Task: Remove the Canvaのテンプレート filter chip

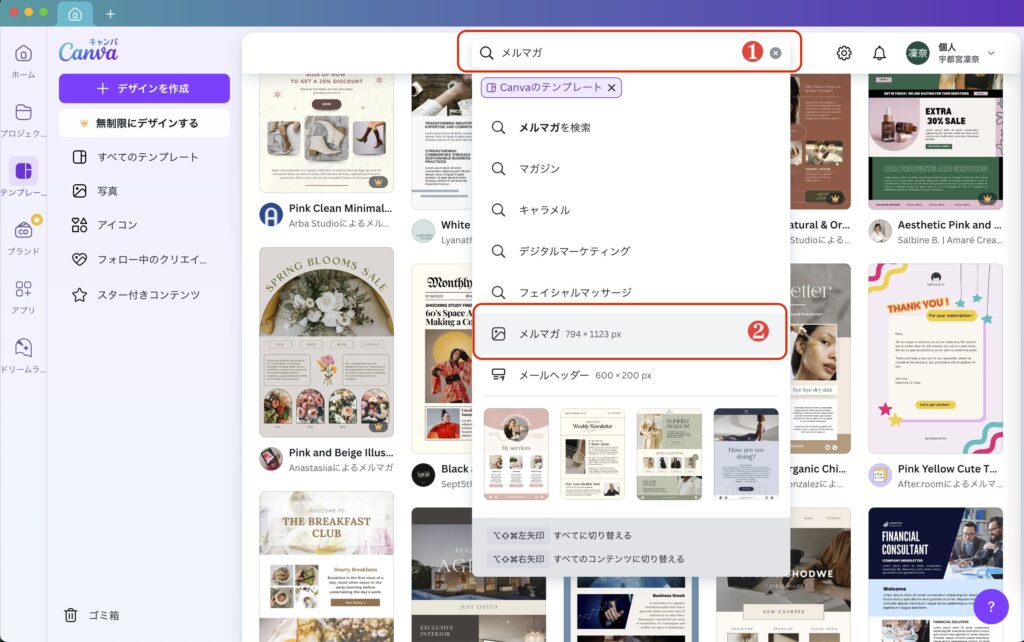Action: point(611,88)
